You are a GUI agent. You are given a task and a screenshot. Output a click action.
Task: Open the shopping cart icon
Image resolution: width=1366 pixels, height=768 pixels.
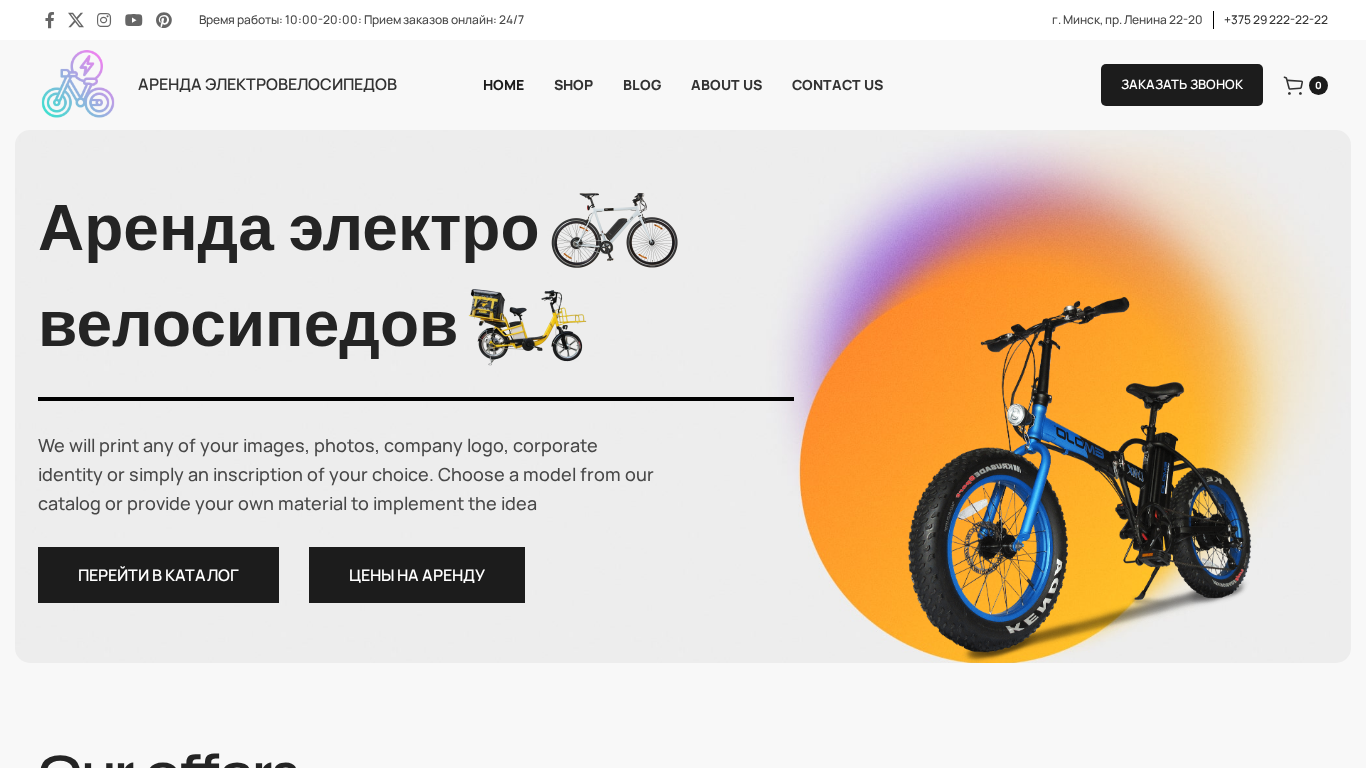[1293, 86]
